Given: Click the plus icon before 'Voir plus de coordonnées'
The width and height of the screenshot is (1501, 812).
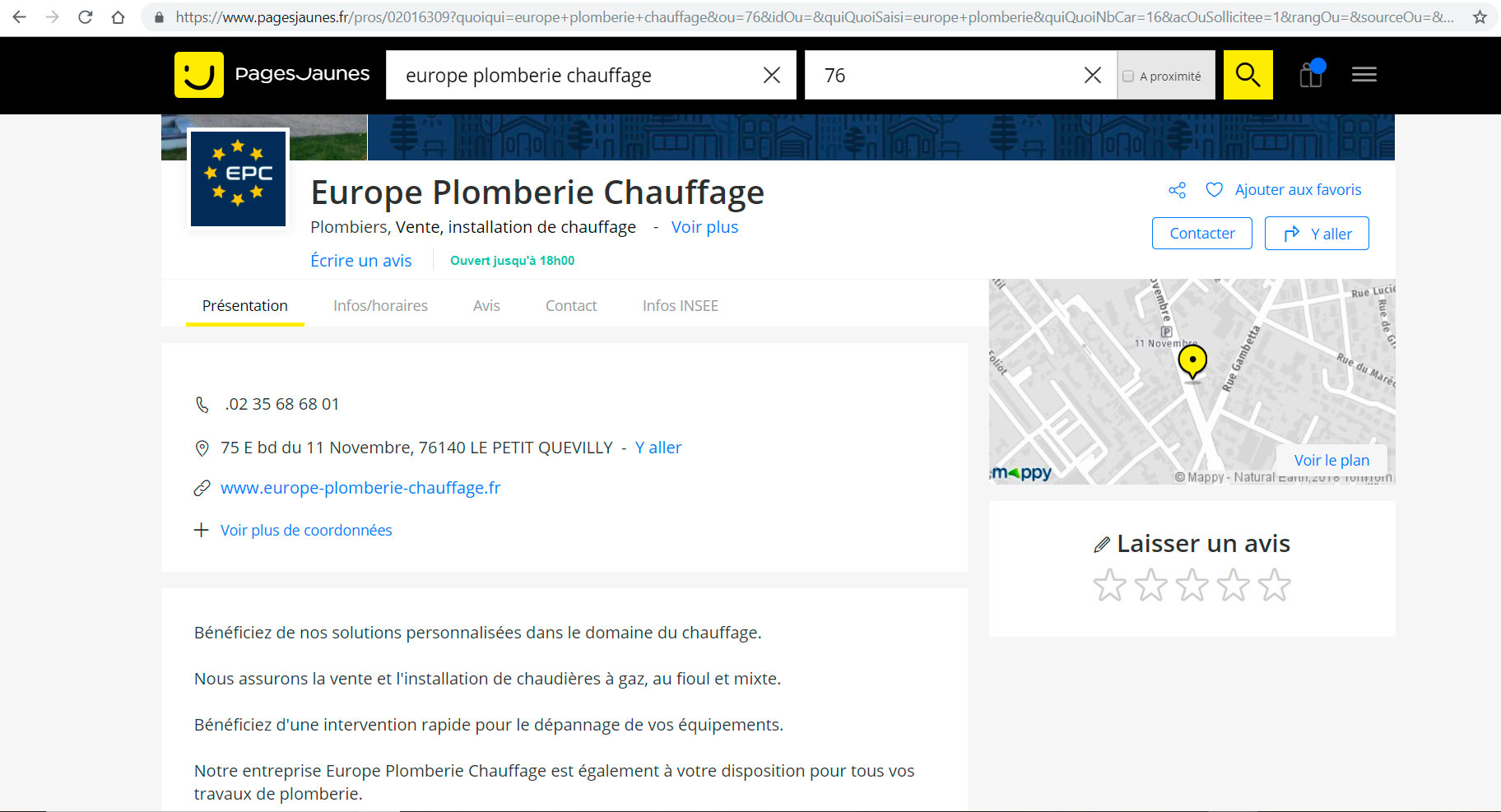Looking at the screenshot, I should (201, 530).
